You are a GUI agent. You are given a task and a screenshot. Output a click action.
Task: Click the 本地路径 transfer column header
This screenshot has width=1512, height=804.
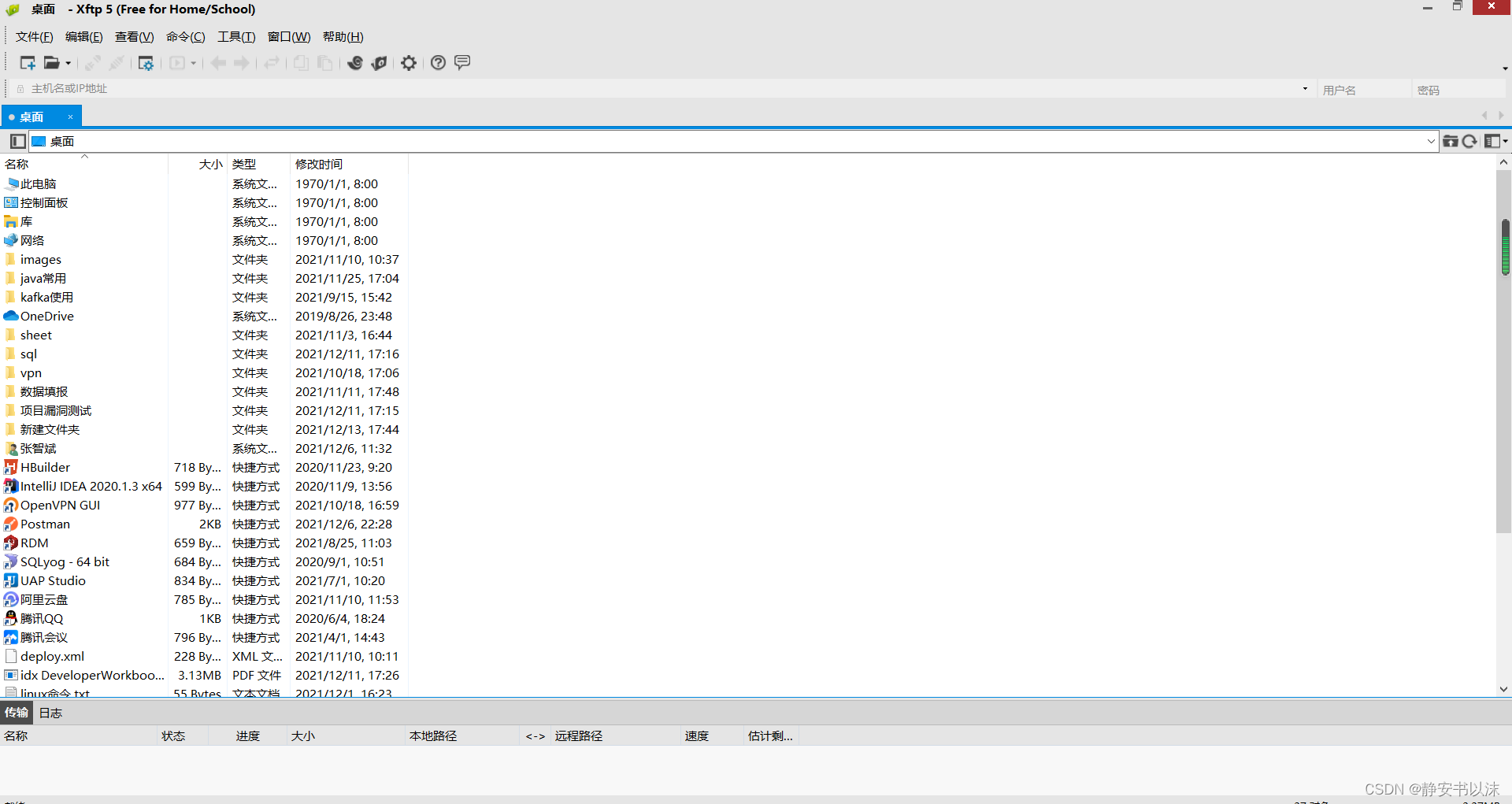(x=461, y=736)
